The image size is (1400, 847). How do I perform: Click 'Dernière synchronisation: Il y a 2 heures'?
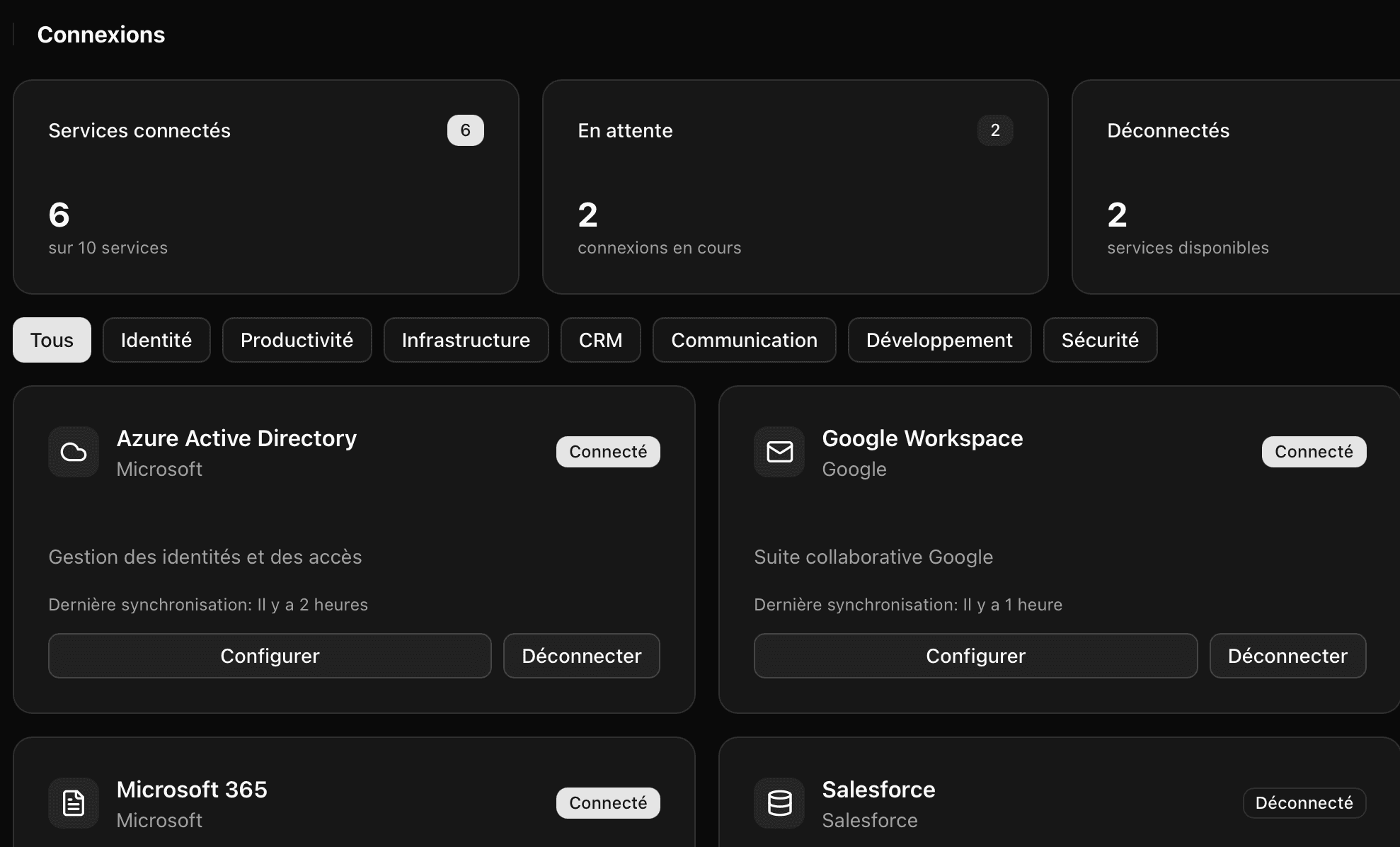tap(208, 605)
